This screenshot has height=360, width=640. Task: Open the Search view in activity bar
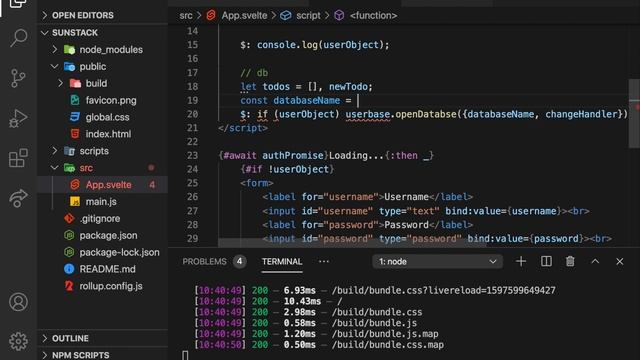tap(18, 38)
